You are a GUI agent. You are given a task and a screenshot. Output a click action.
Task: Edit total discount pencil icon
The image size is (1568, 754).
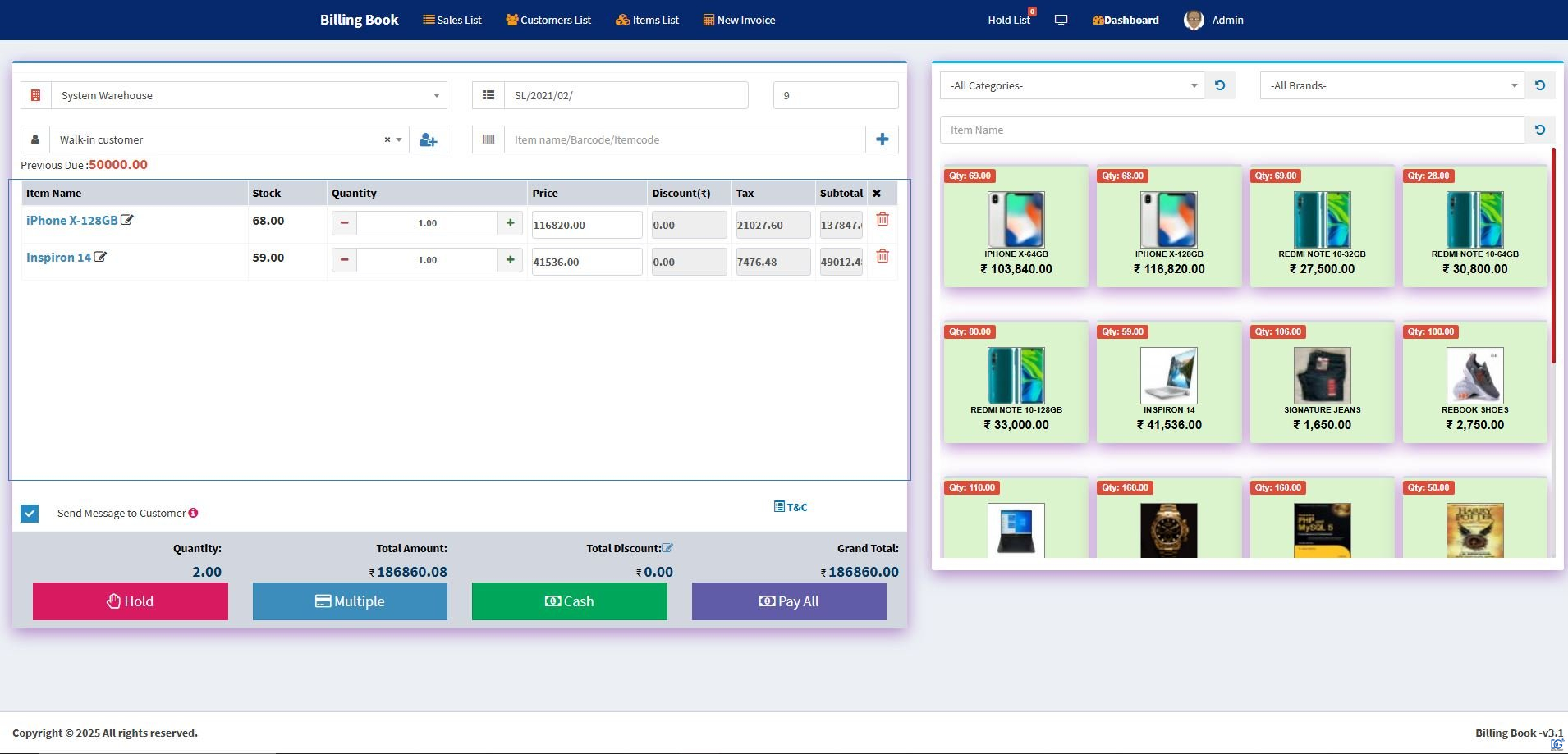(667, 548)
